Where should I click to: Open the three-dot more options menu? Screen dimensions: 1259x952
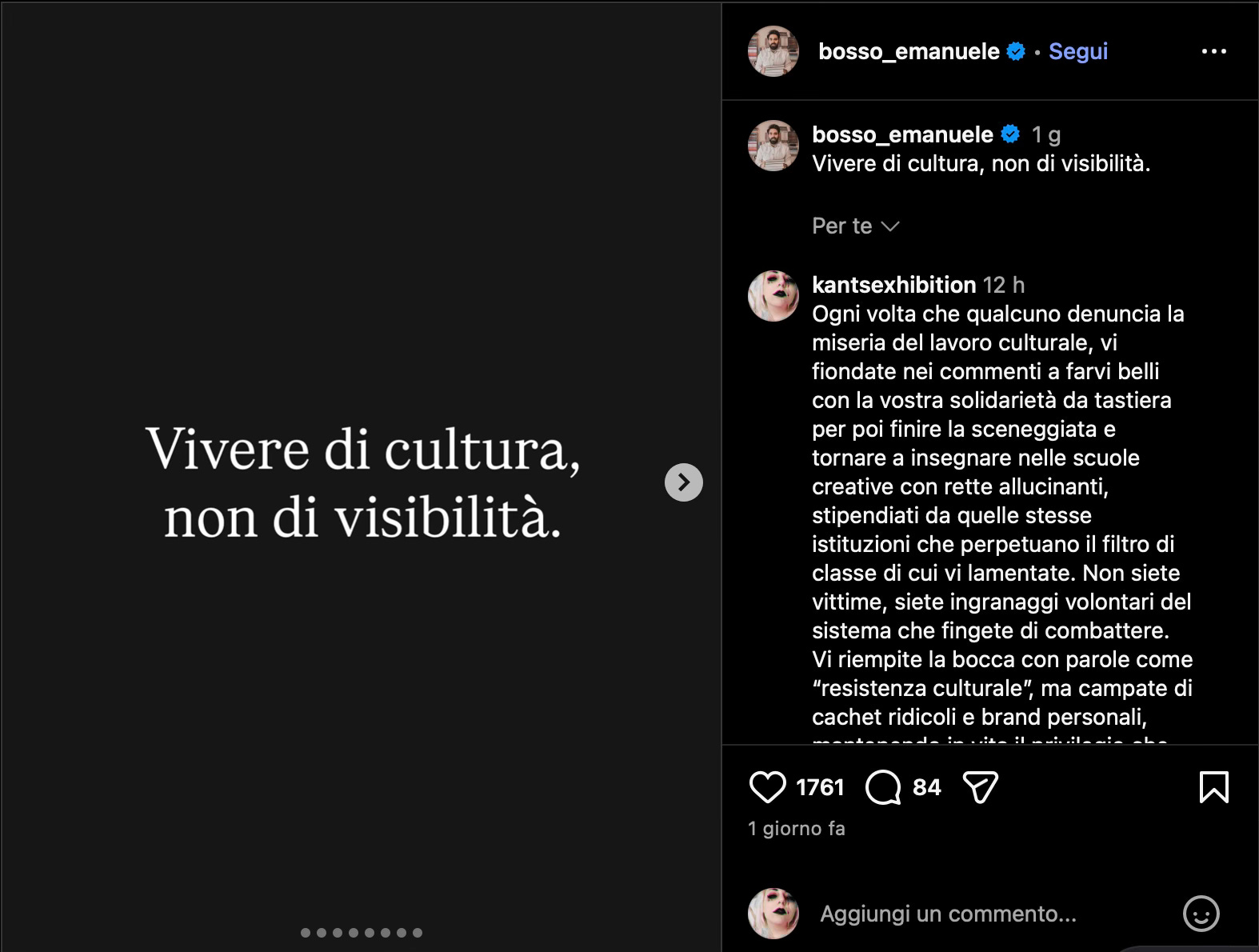pyautogui.click(x=1214, y=51)
